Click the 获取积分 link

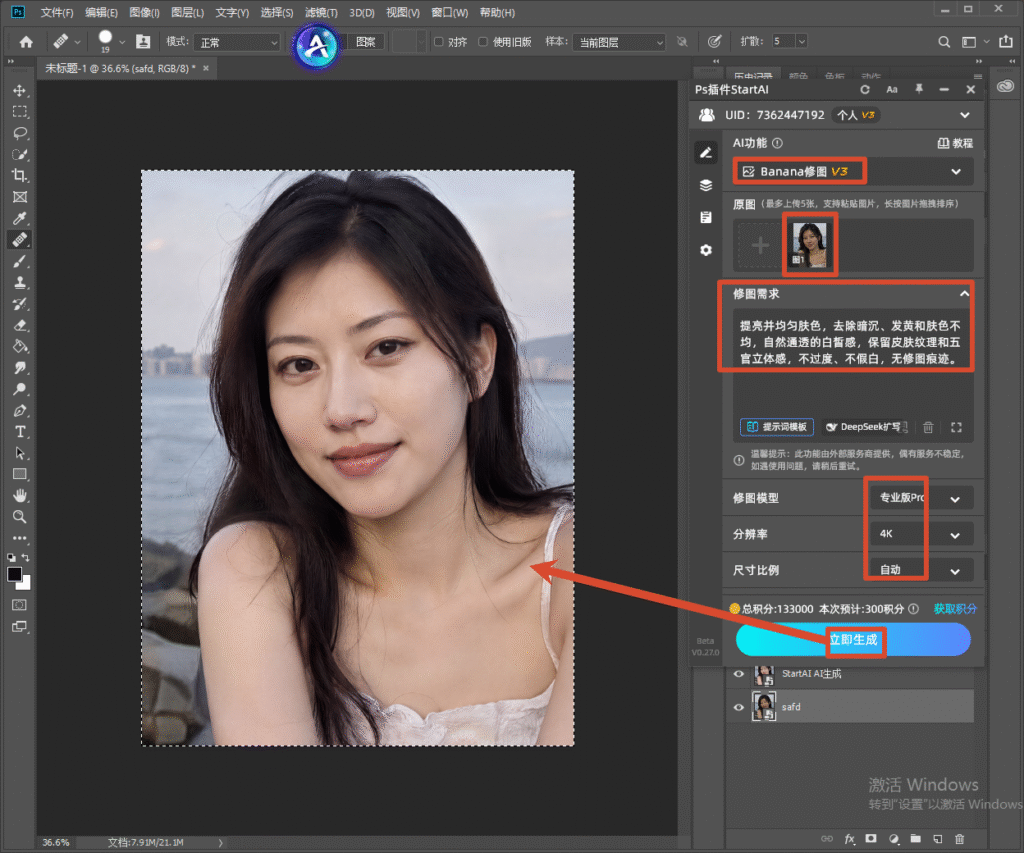[x=955, y=609]
